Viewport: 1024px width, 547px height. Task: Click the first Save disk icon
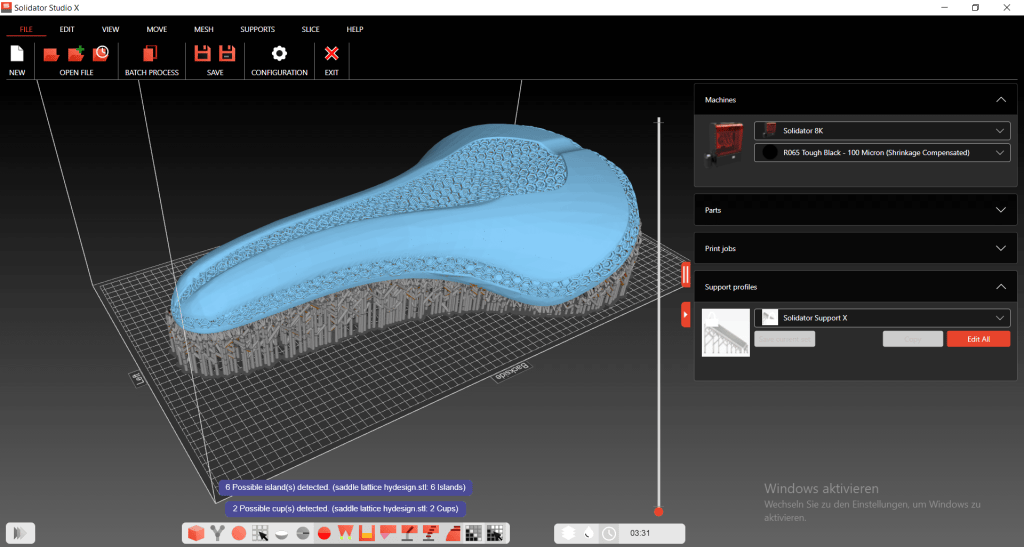(202, 54)
